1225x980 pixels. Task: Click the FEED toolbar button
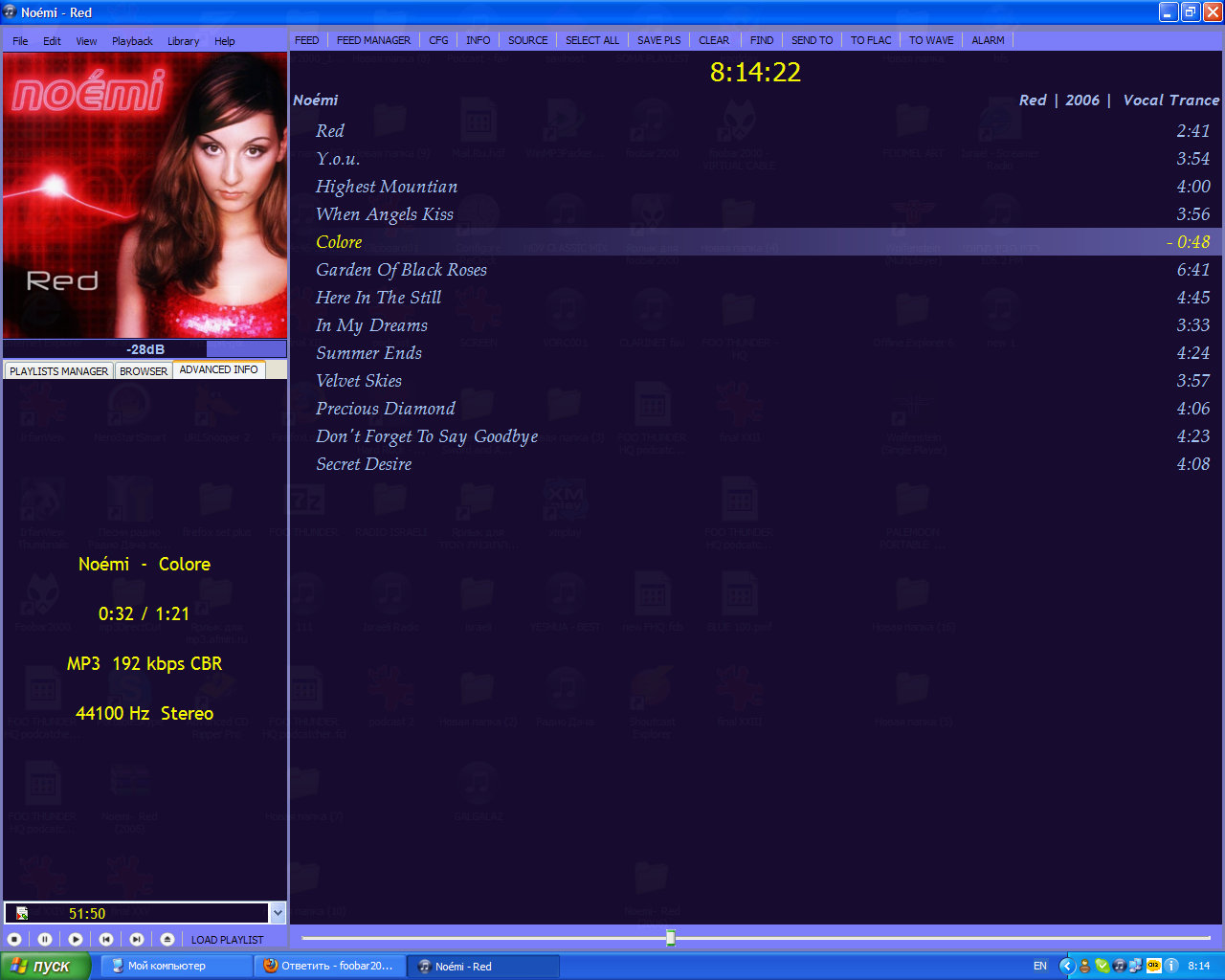[307, 40]
